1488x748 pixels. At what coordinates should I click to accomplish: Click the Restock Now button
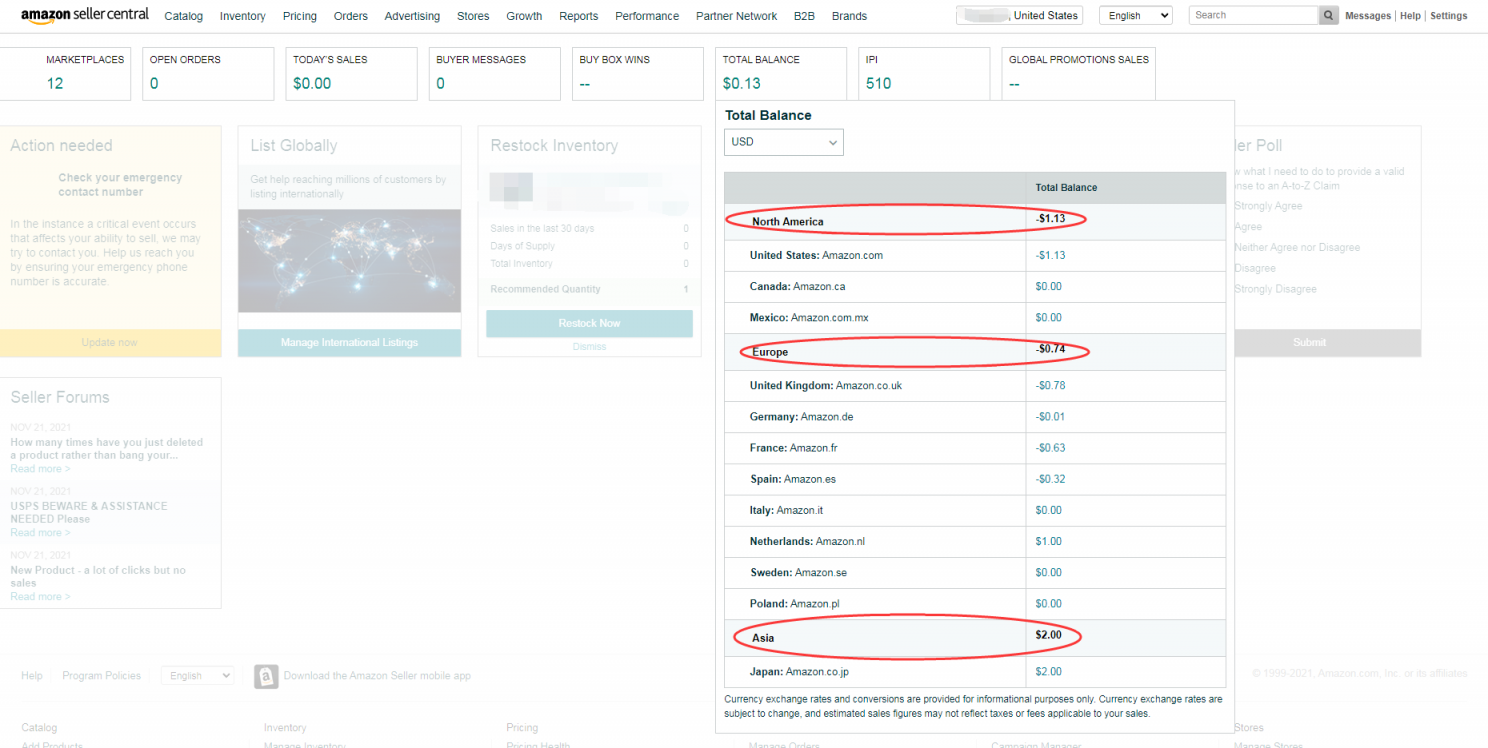pos(589,323)
